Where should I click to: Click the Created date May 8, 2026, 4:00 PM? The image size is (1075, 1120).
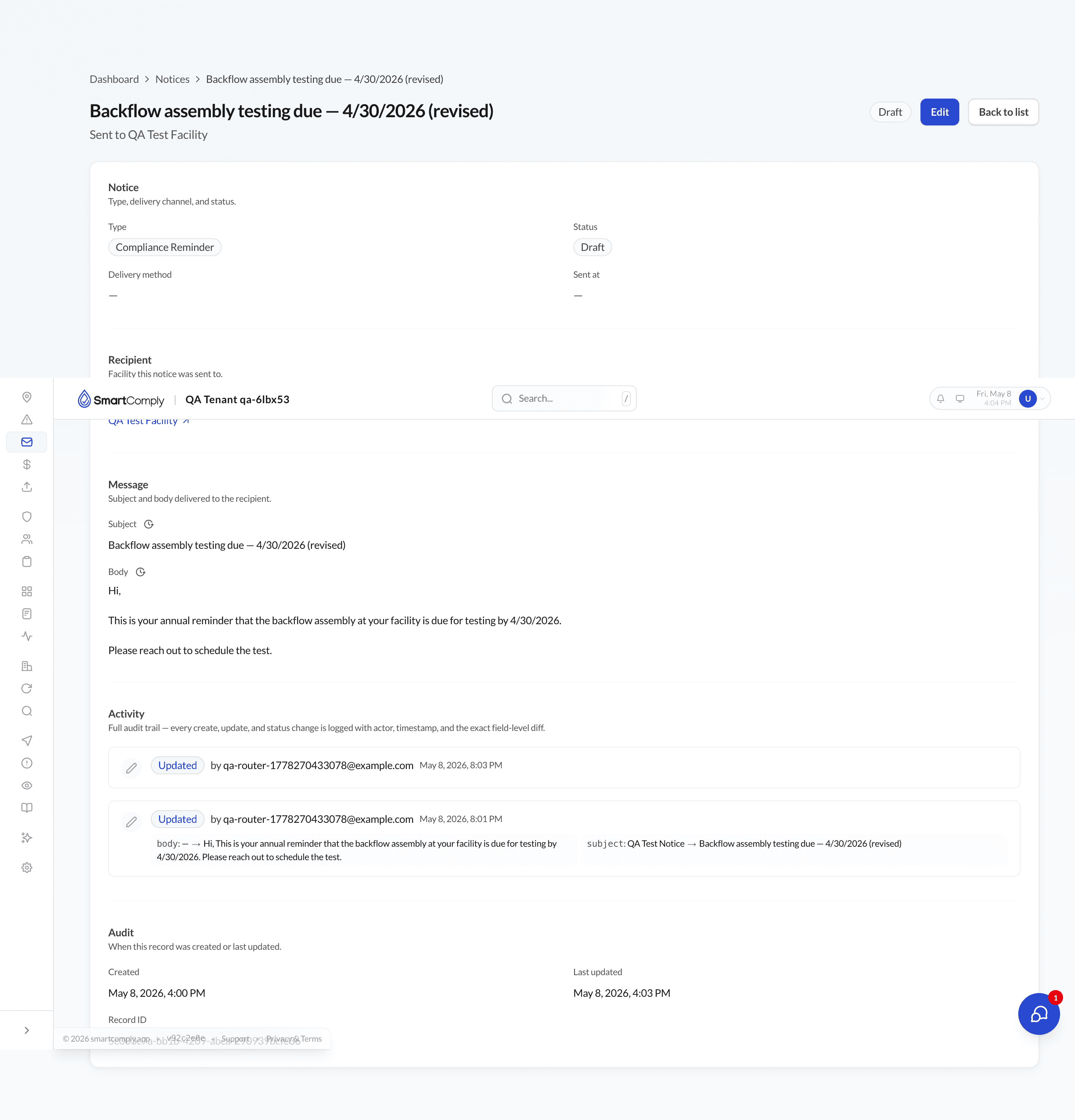(x=156, y=993)
